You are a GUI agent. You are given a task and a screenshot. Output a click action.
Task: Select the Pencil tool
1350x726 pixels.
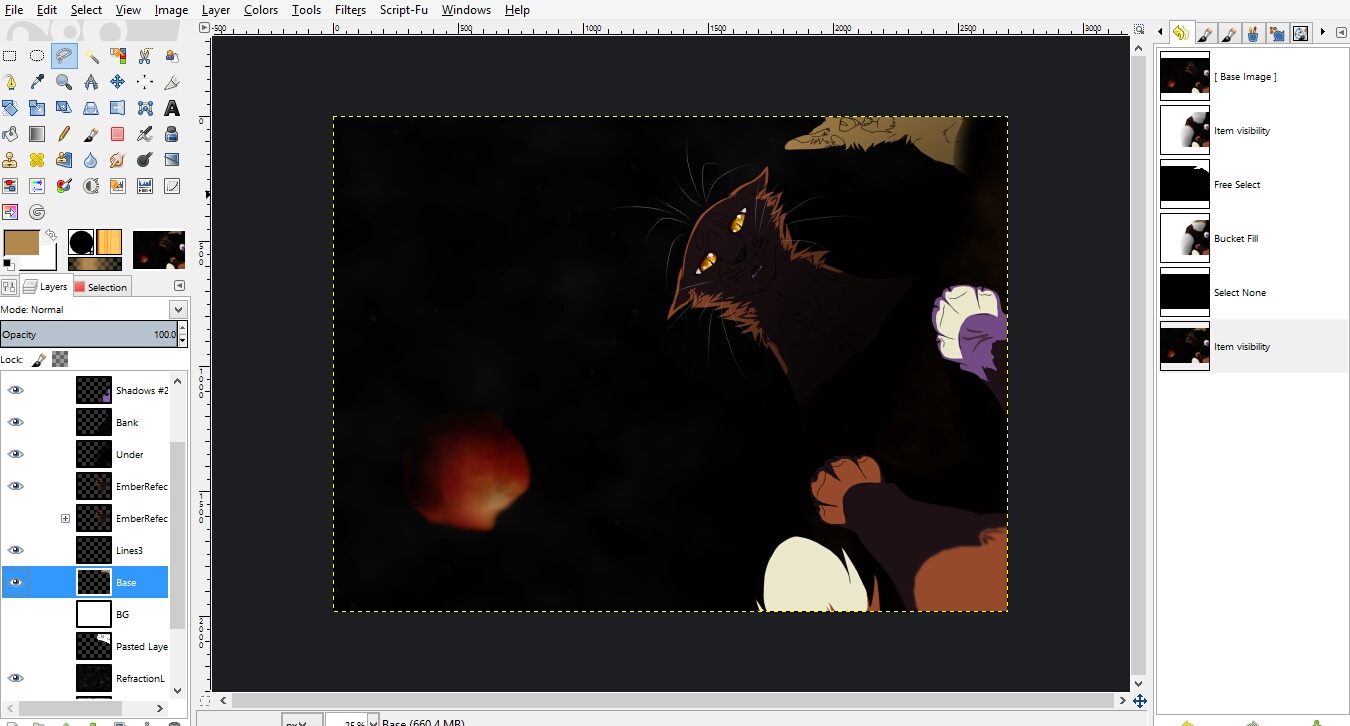[64, 134]
